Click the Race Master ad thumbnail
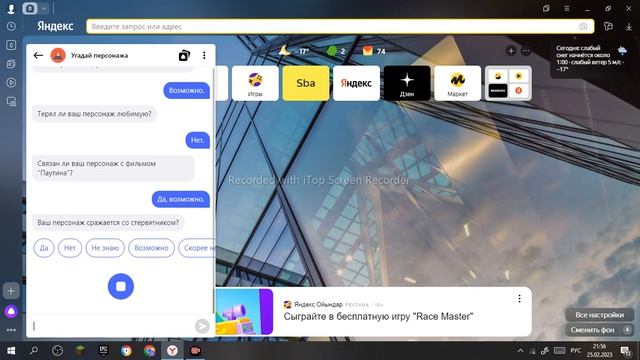The height and width of the screenshot is (360, 640). coord(244,312)
